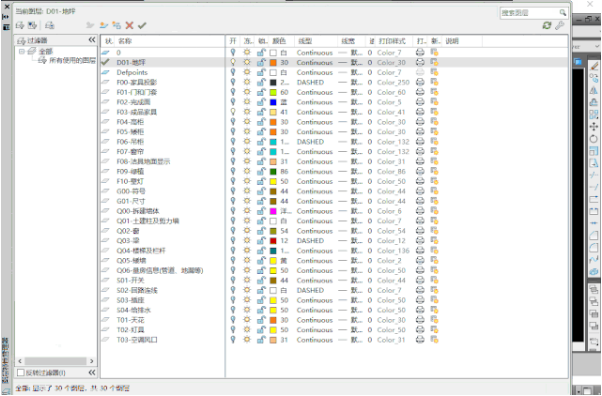This screenshot has width=602, height=396.
Task: Click plot printer icon for layer F10
Action: click(x=420, y=181)
